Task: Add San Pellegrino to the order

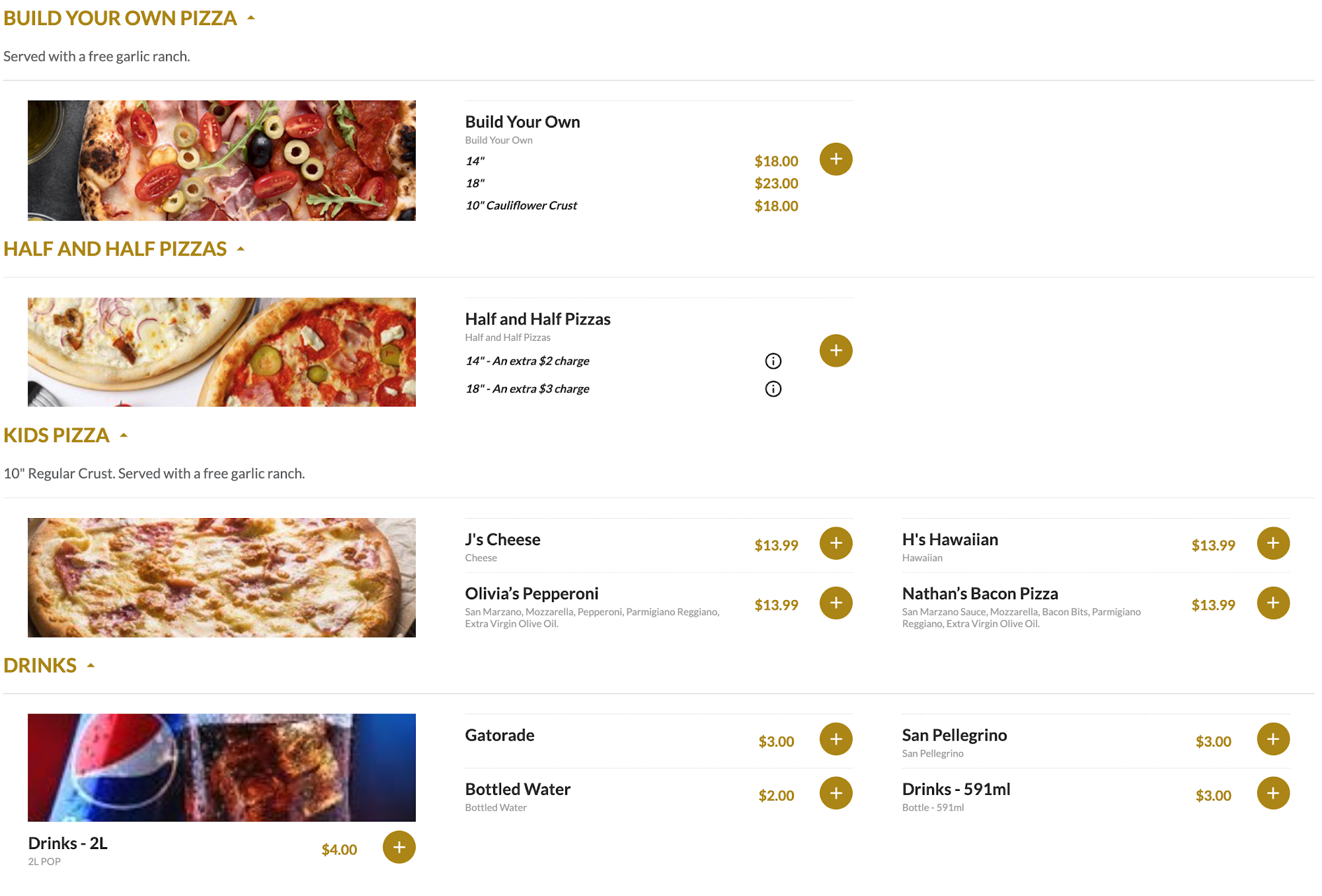Action: click(1272, 739)
